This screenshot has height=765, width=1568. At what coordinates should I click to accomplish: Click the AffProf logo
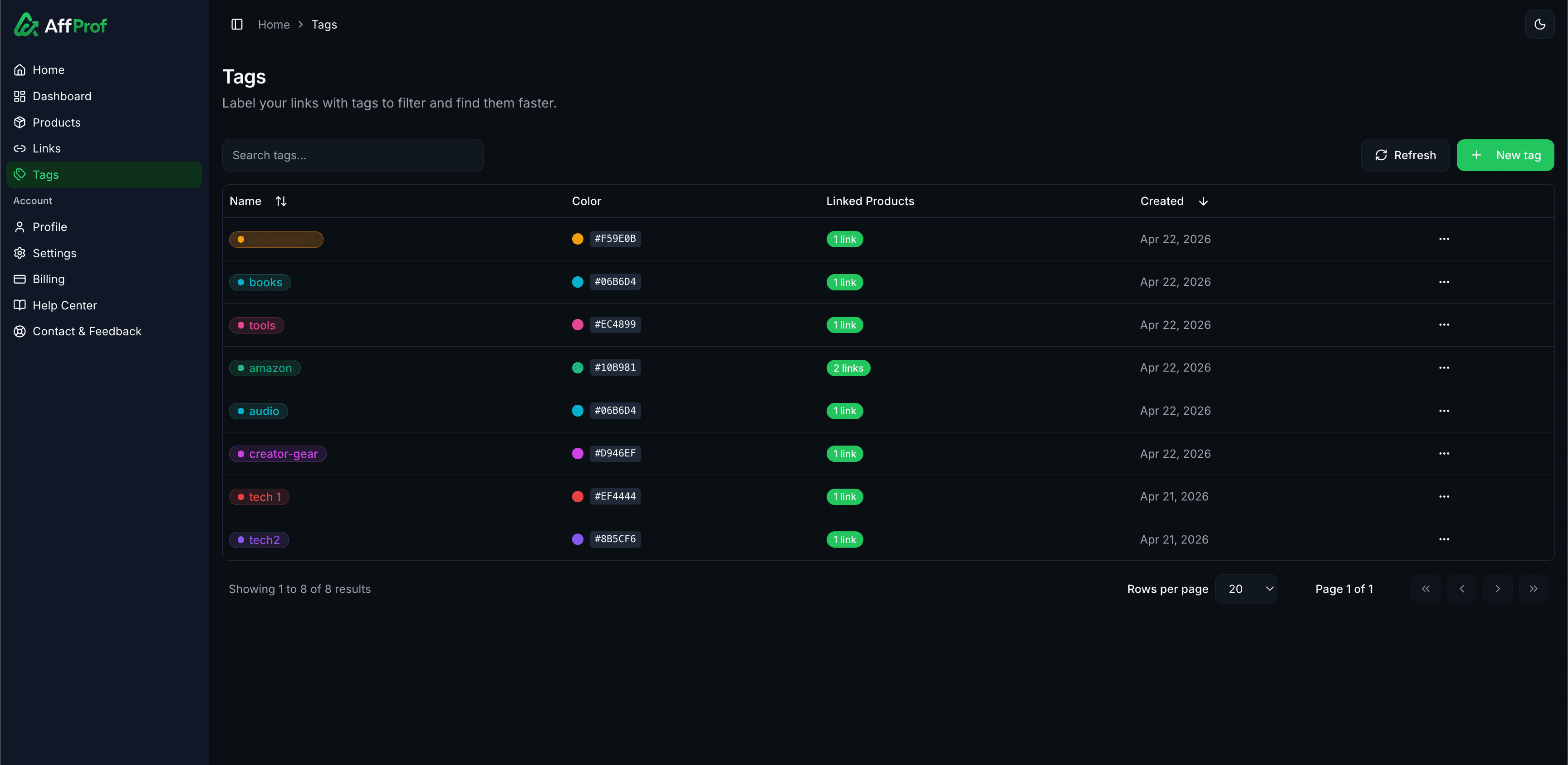pos(60,25)
